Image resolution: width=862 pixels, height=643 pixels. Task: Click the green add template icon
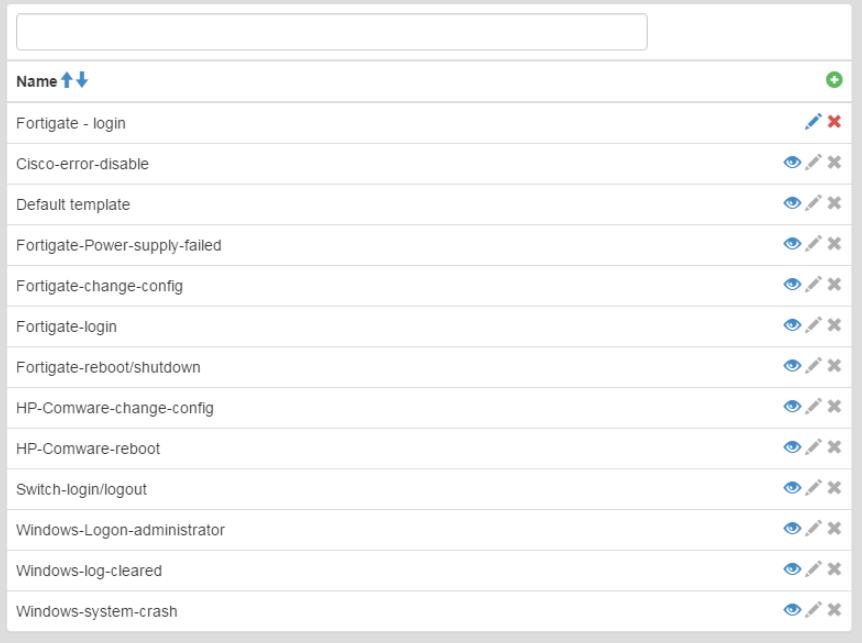tap(833, 81)
